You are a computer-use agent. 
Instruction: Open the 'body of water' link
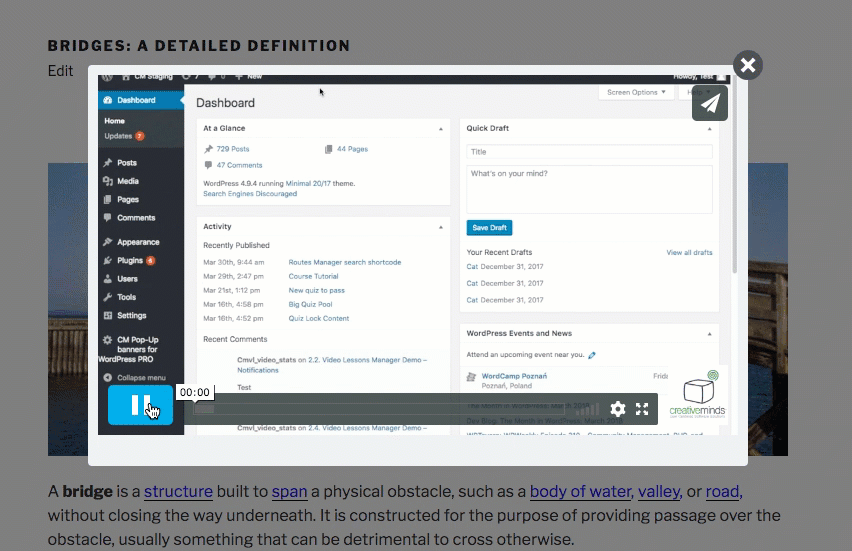click(580, 491)
